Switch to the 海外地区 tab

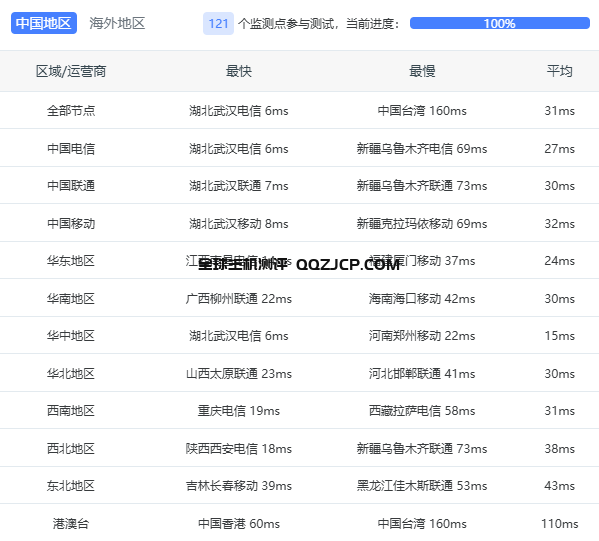117,23
